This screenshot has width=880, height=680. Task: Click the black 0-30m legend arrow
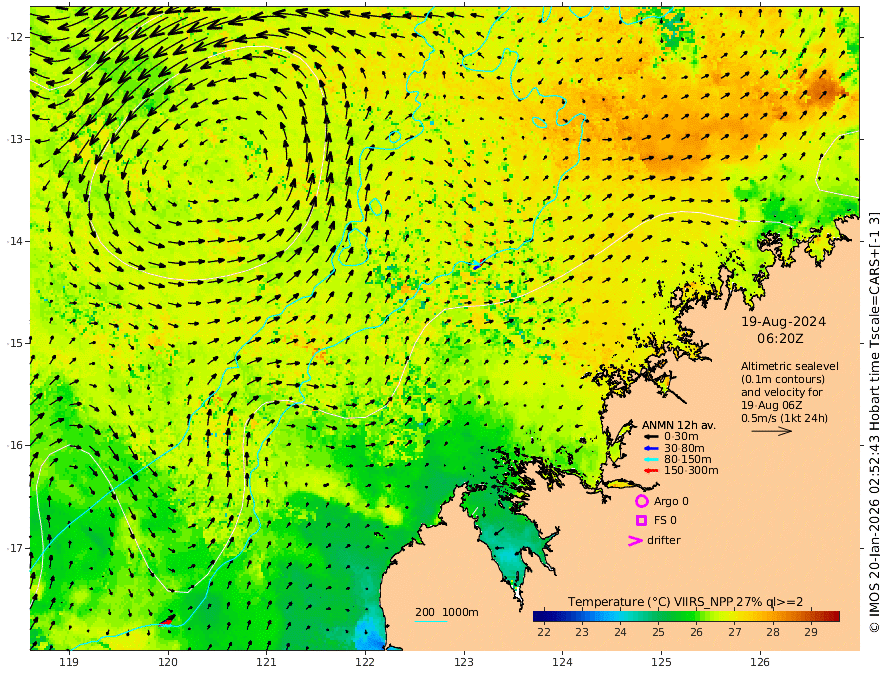tap(651, 437)
